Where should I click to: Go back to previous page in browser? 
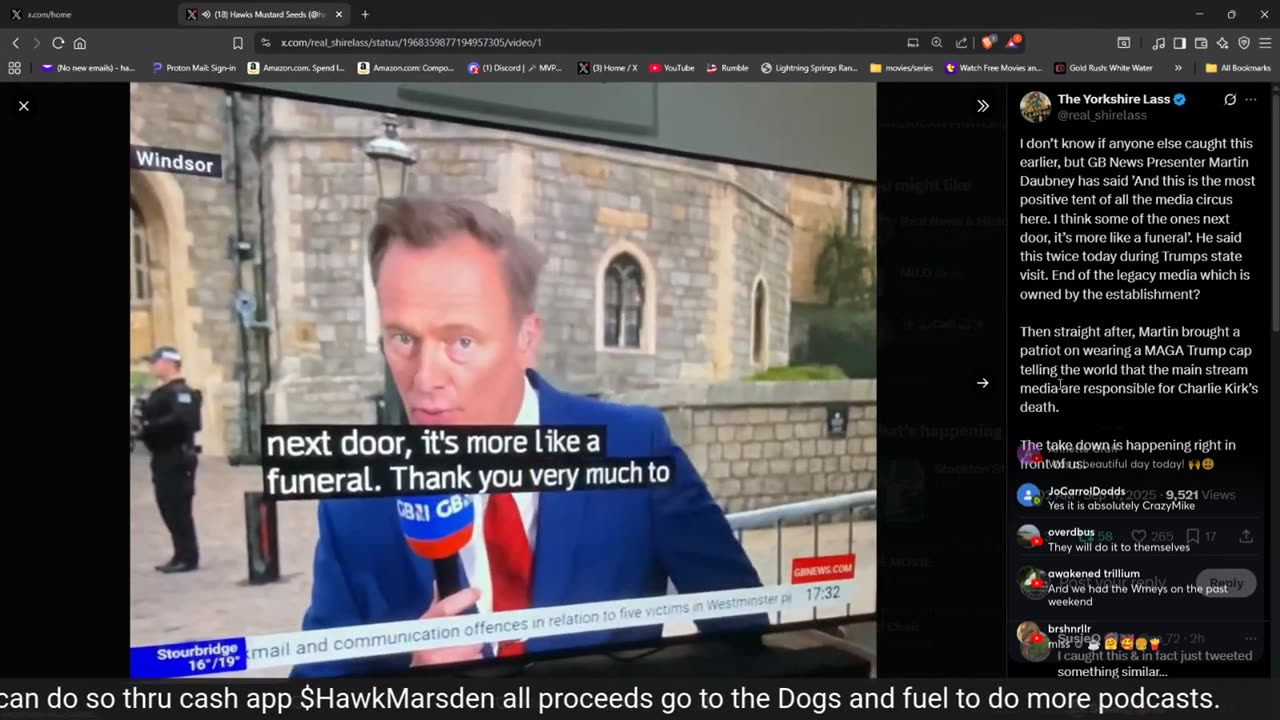[16, 43]
